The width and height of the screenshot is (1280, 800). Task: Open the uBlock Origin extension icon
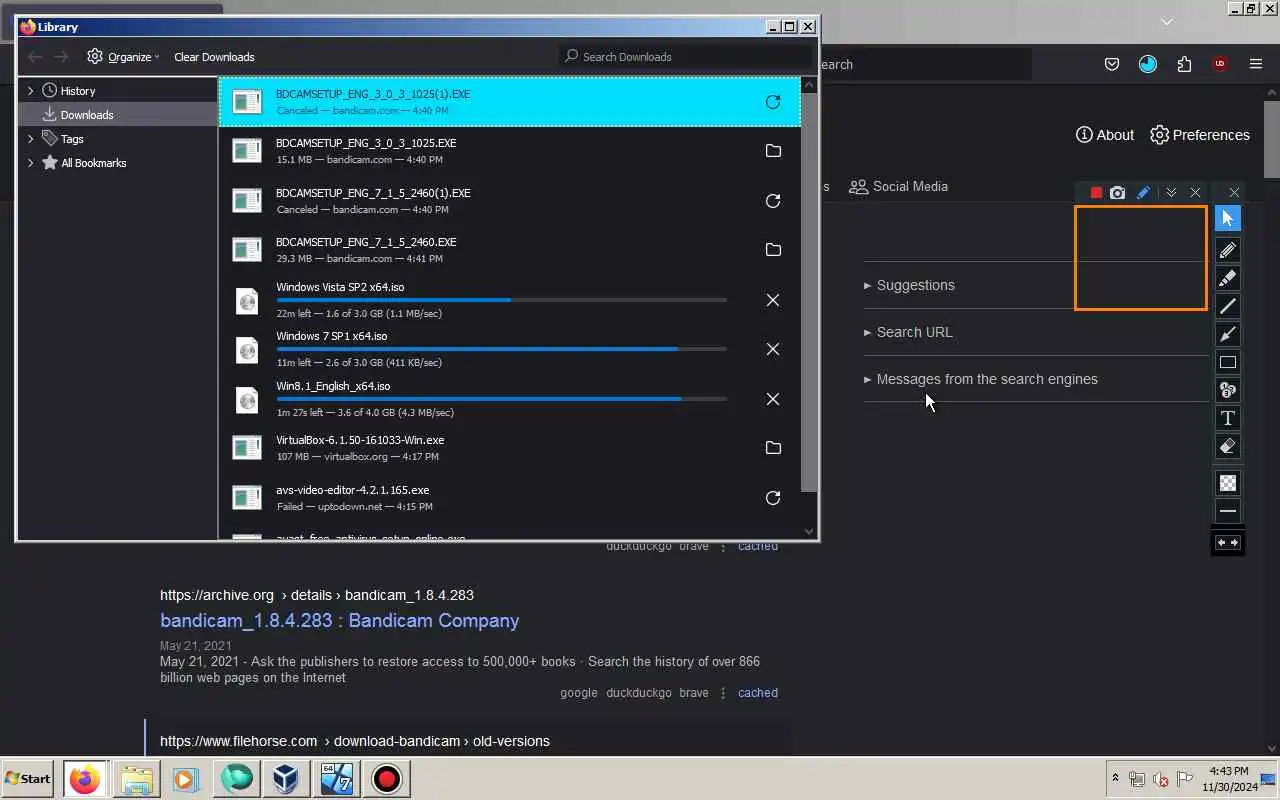(x=1220, y=64)
